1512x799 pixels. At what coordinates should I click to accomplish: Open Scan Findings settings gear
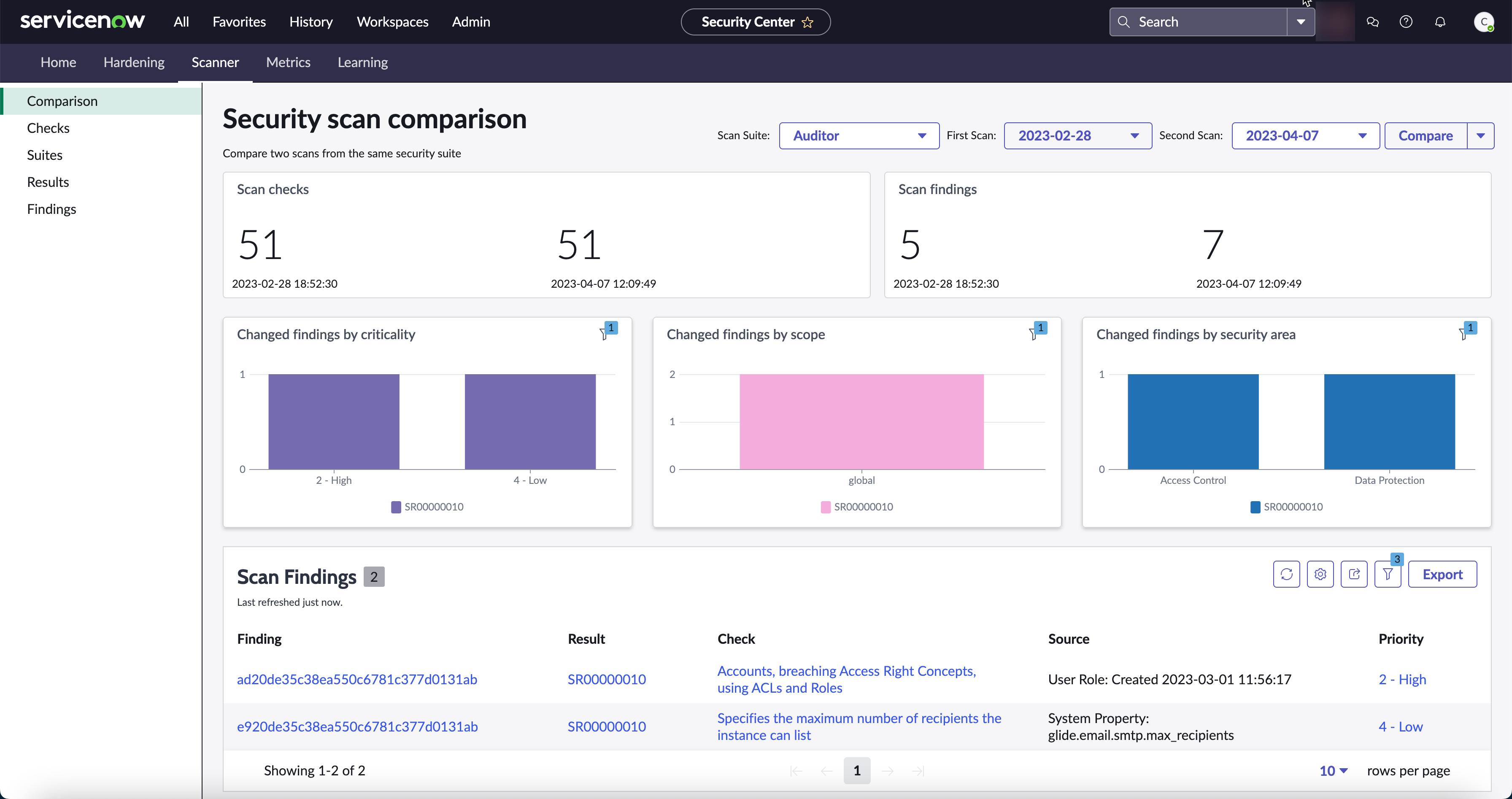tap(1320, 574)
